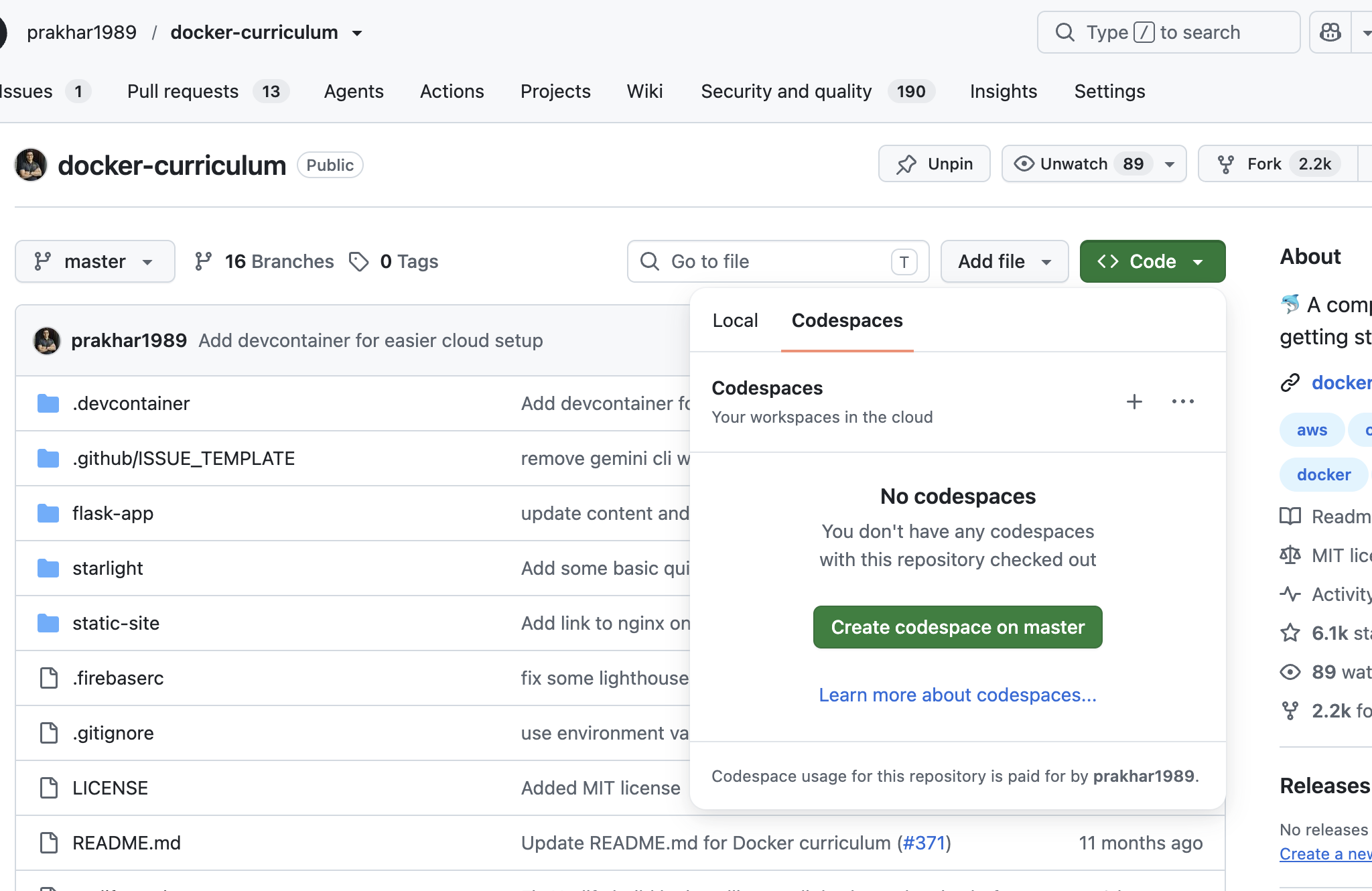1372x891 pixels.
Task: Click the README.md file icon
Action: pyautogui.click(x=49, y=843)
